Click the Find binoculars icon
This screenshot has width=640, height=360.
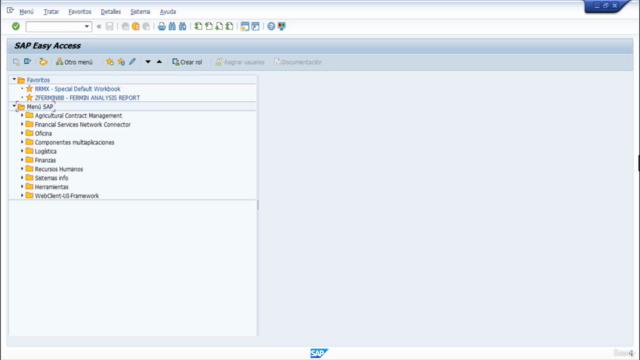(172, 27)
